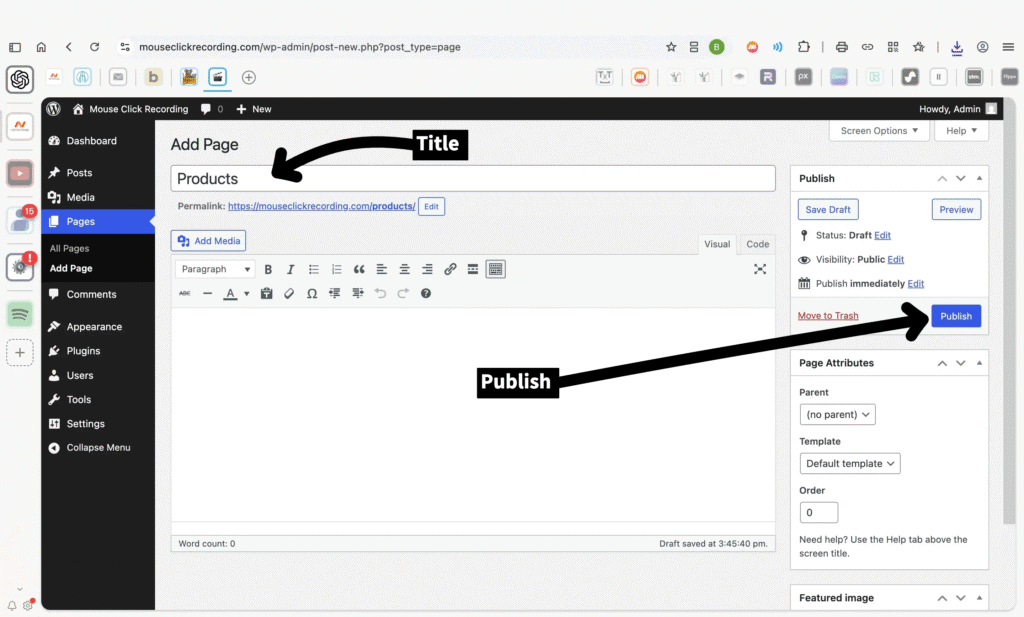Screen dimensions: 1024x617
Task: Insert a blockquote in the editor
Action: tap(359, 269)
